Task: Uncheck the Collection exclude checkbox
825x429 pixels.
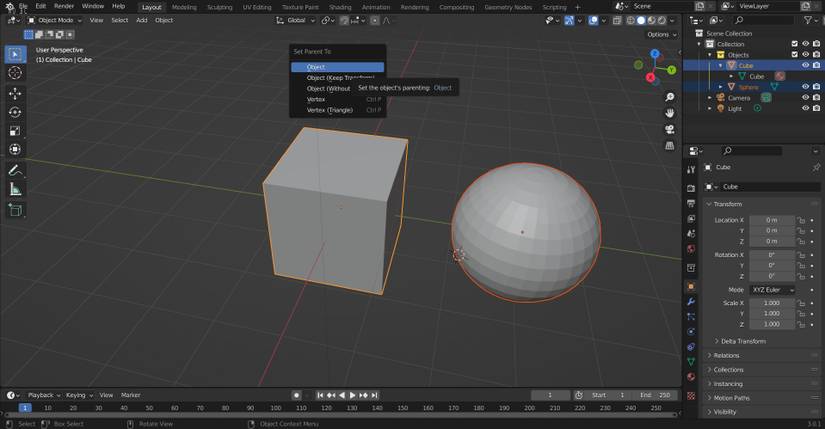Action: 795,44
